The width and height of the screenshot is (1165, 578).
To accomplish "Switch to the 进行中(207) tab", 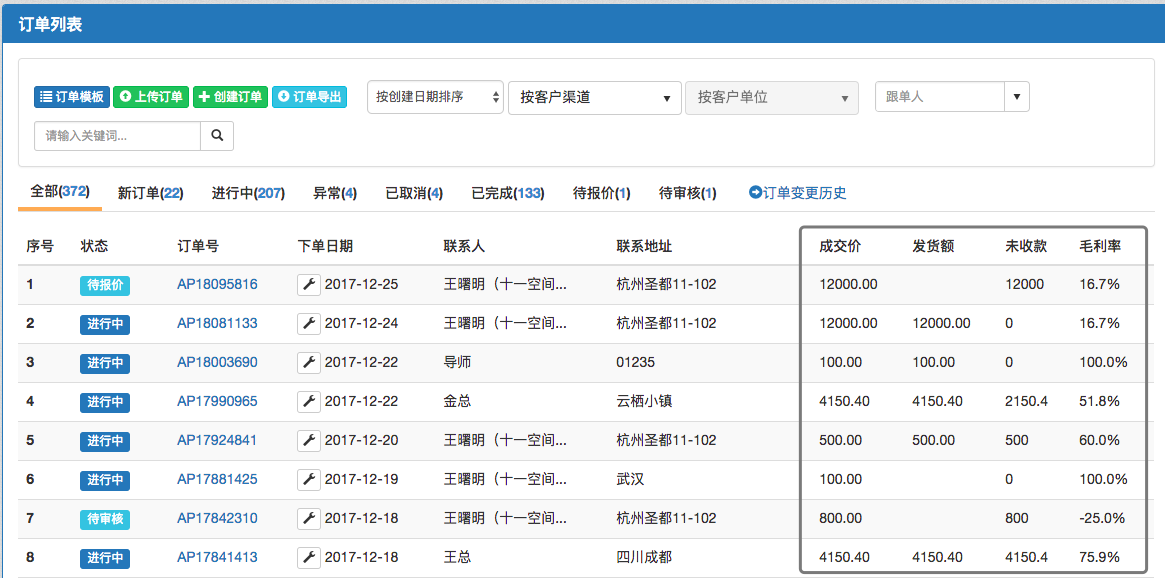I will click(248, 193).
